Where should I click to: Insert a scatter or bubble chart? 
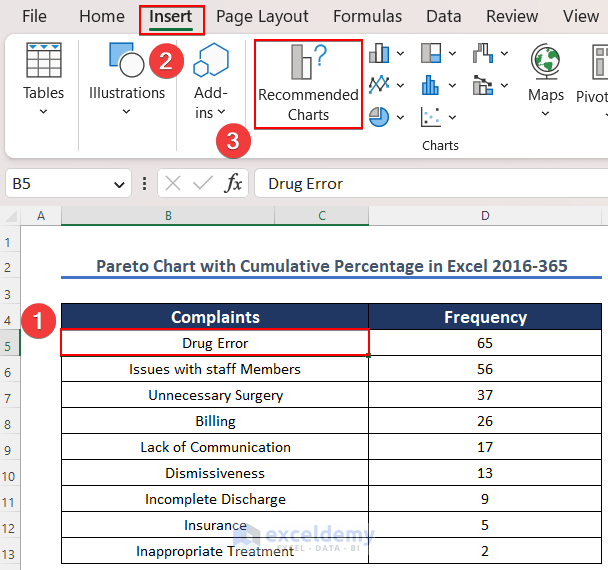[x=432, y=117]
